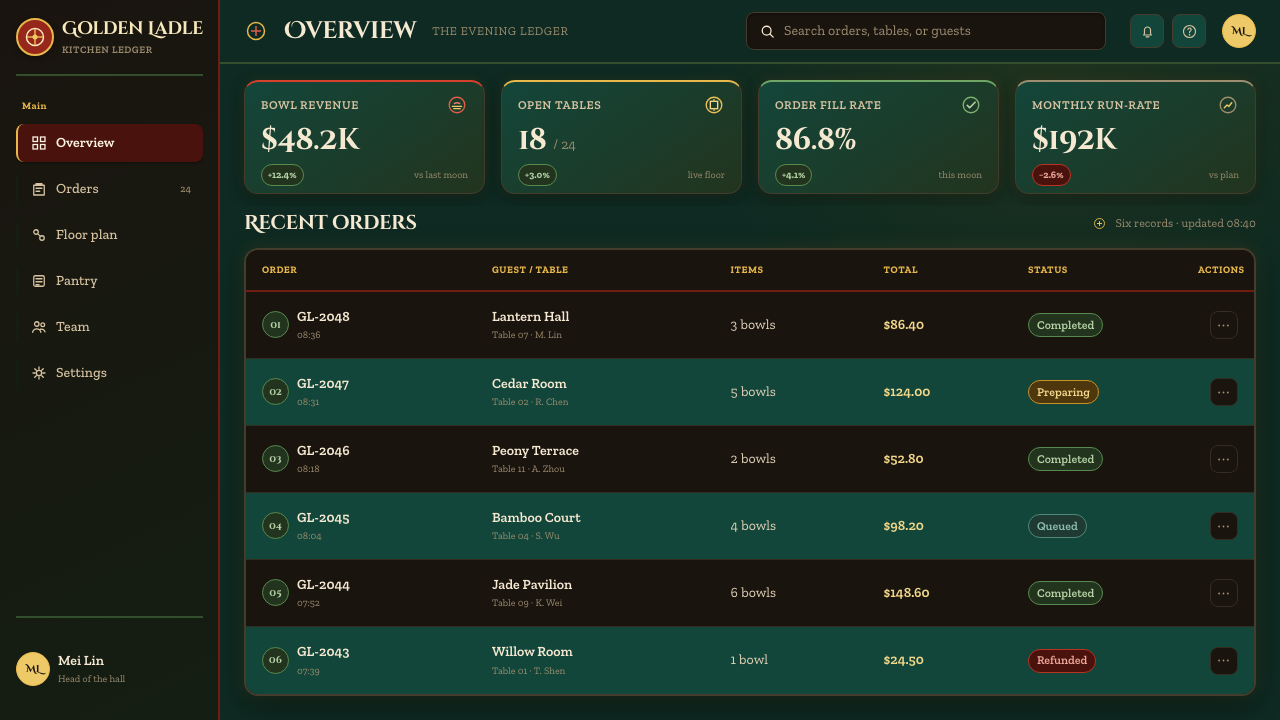Click the Total column header

tap(900, 270)
